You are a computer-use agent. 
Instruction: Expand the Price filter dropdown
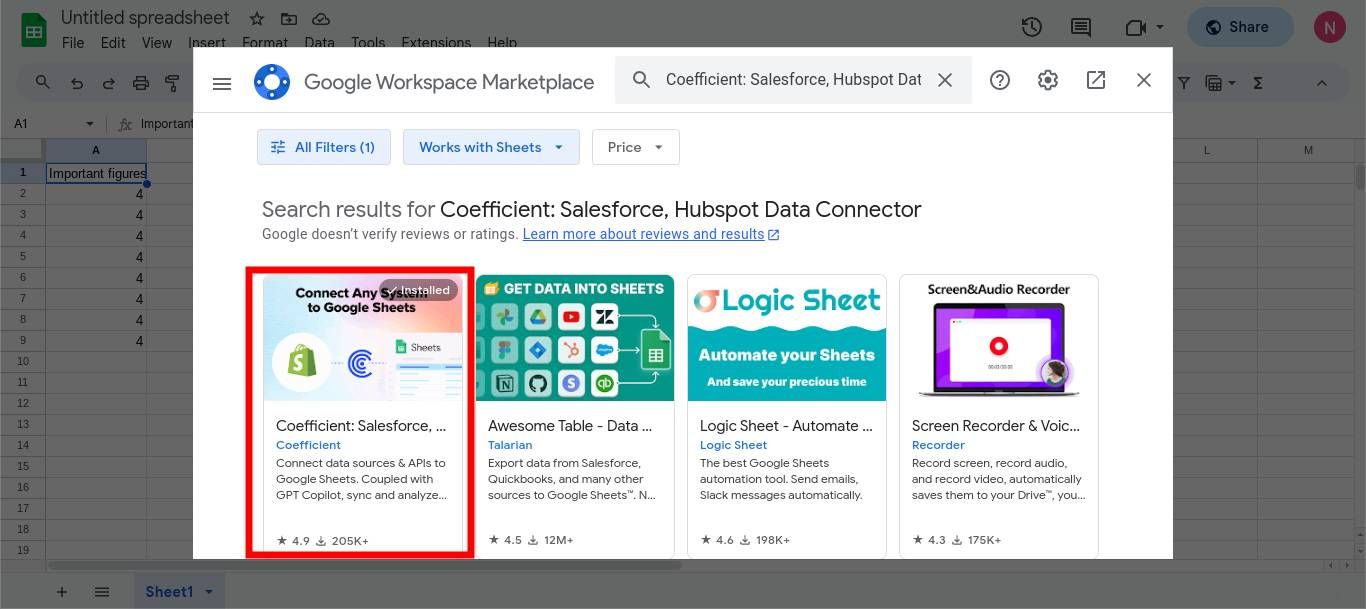635,147
